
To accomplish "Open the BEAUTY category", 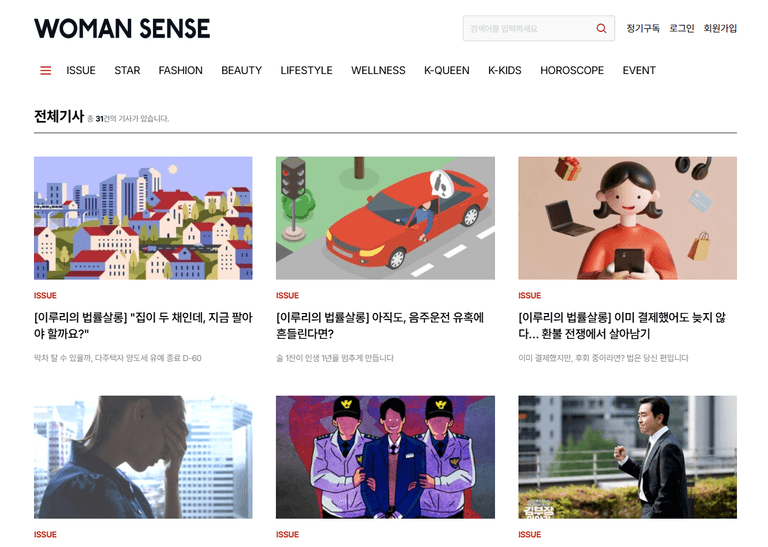I will click(x=241, y=71).
